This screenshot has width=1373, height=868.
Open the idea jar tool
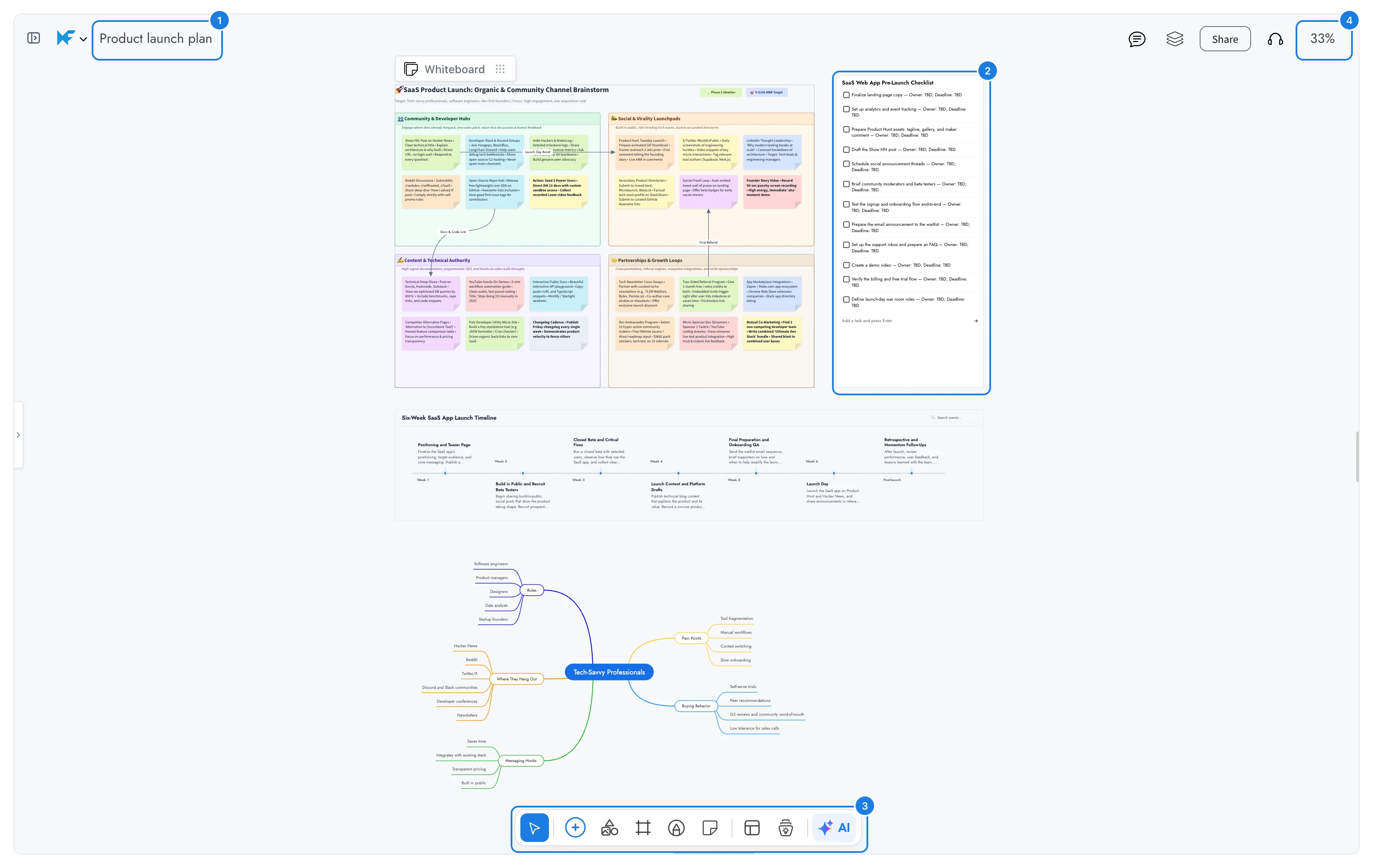tap(786, 828)
